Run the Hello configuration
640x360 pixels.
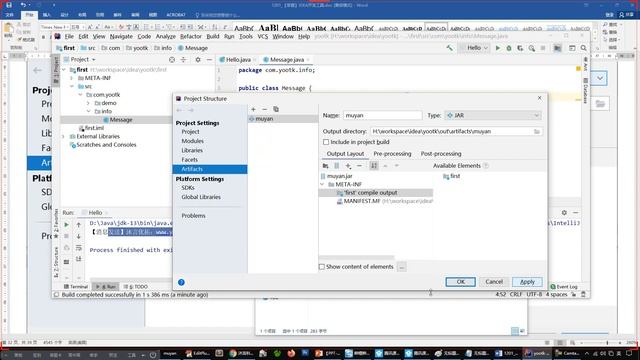[498, 48]
